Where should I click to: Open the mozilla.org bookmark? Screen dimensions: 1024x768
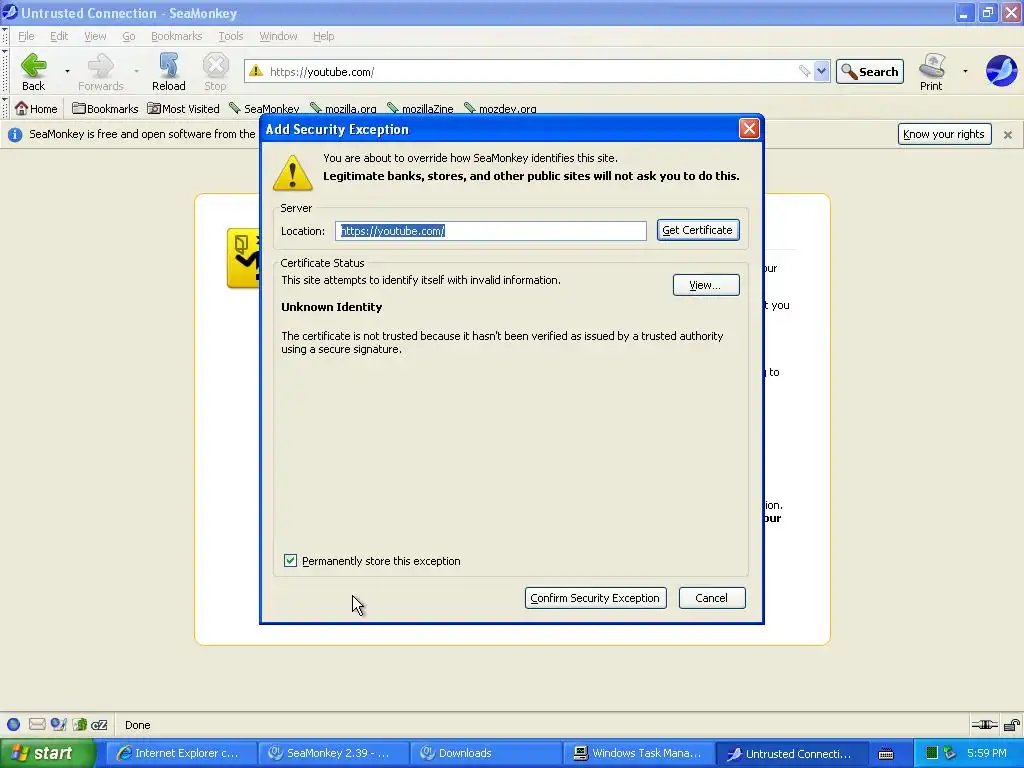[344, 108]
